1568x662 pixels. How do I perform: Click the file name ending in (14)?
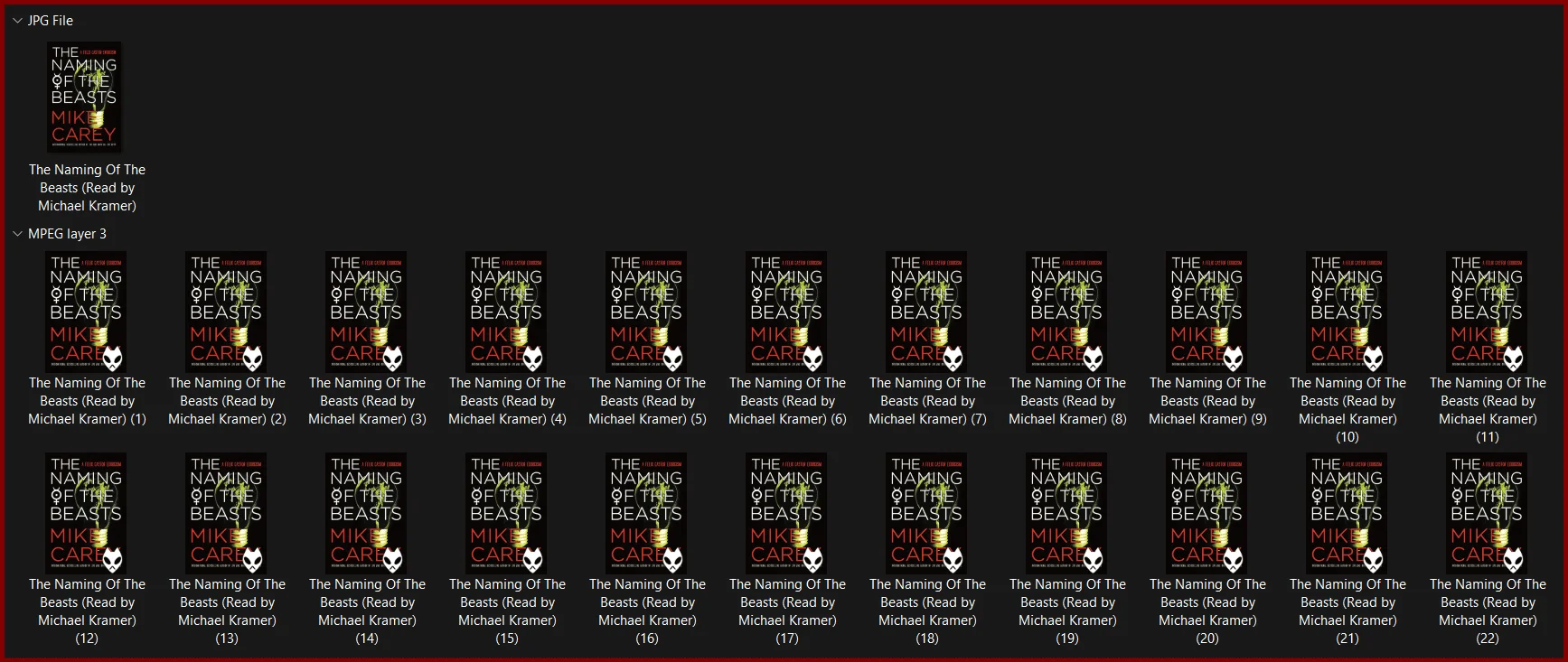pyautogui.click(x=367, y=611)
